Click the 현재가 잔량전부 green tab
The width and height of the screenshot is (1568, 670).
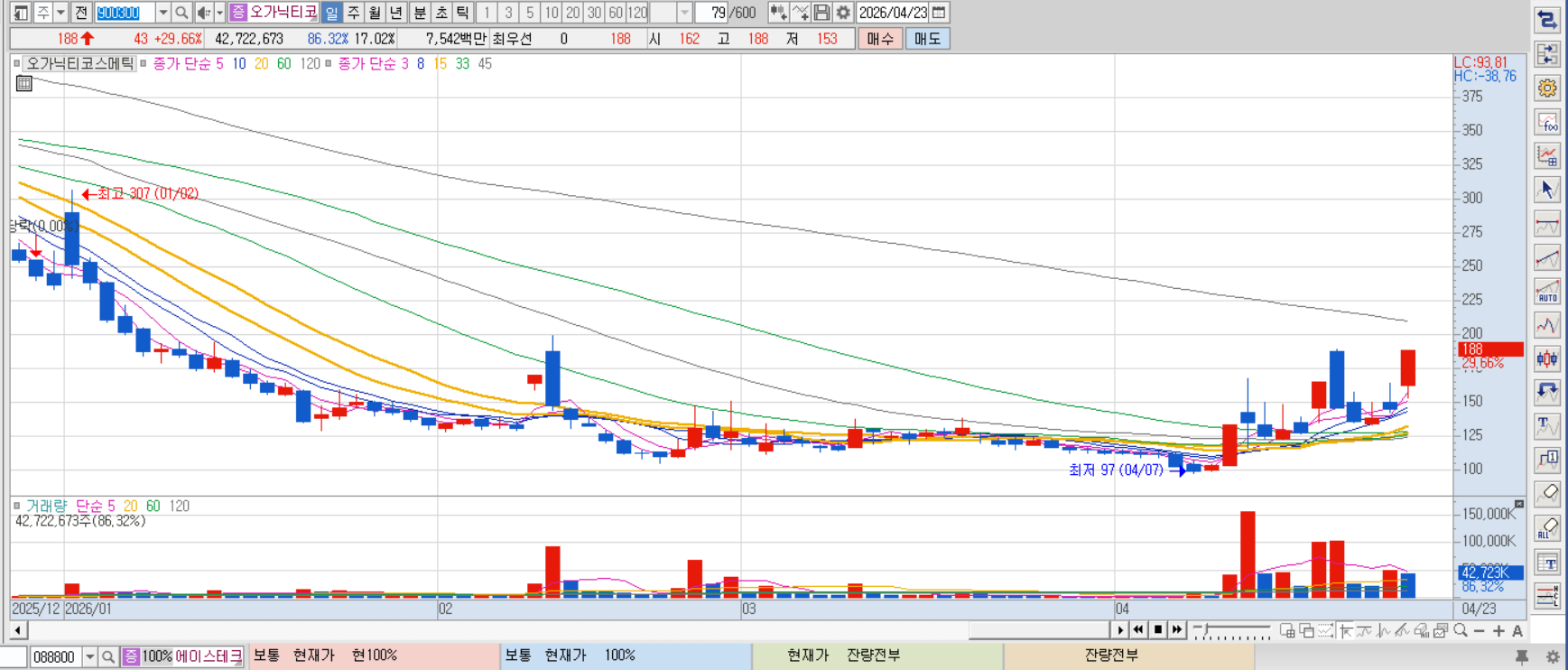point(877,656)
